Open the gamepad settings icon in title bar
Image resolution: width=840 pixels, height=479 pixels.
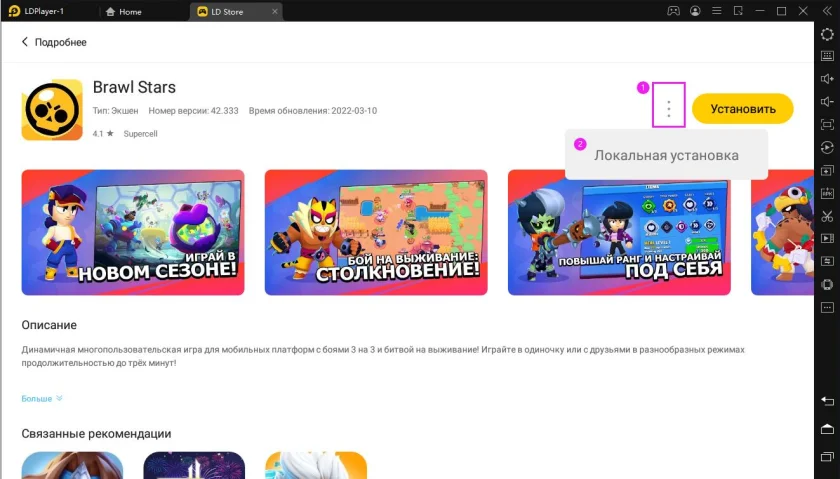(673, 11)
